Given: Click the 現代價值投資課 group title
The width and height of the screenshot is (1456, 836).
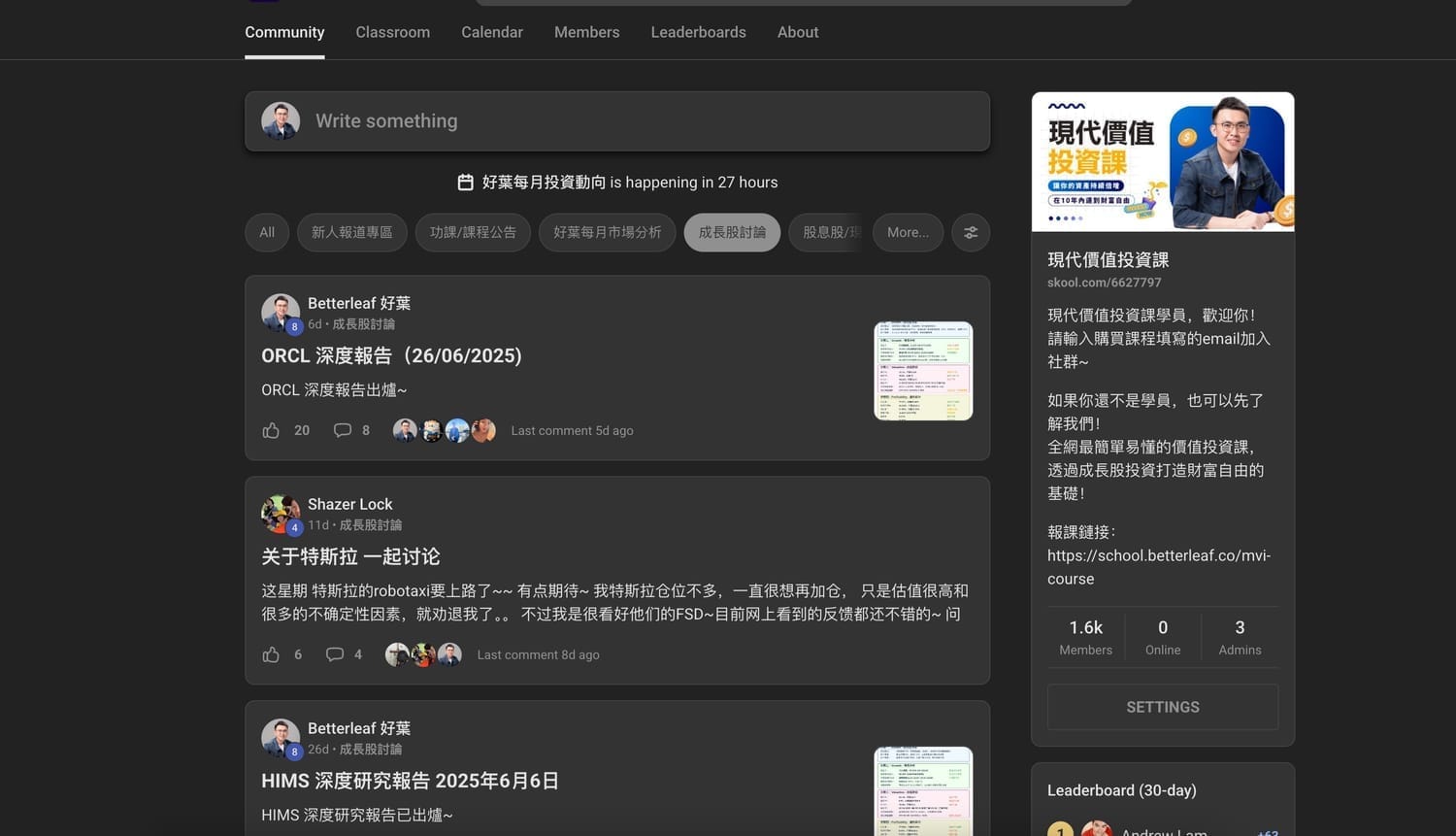Looking at the screenshot, I should [1109, 259].
